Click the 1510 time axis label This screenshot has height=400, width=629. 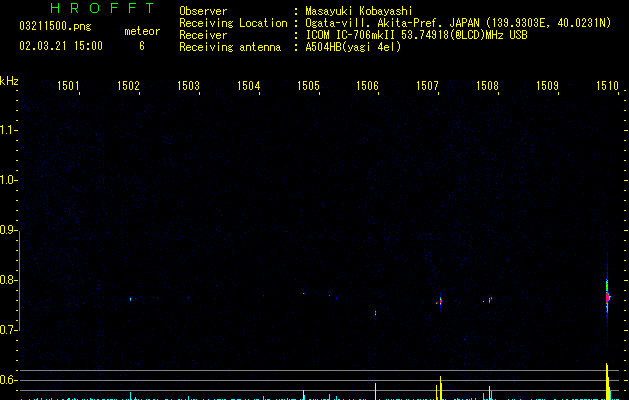607,86
